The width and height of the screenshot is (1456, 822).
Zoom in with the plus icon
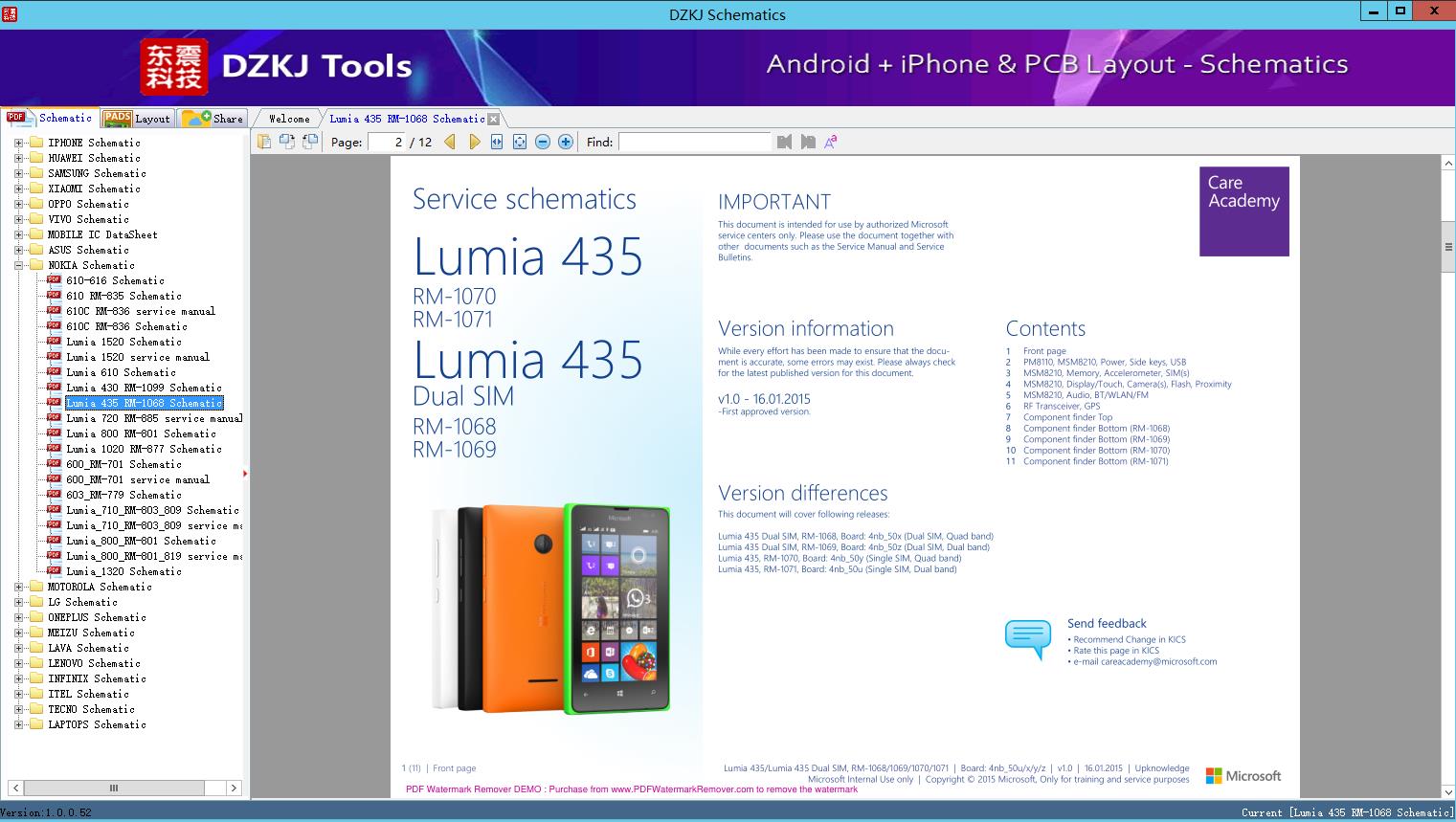pyautogui.click(x=566, y=142)
